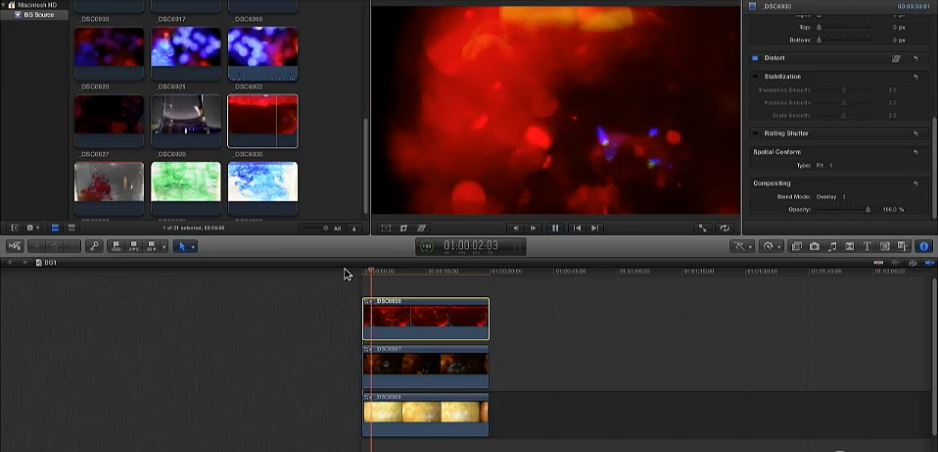This screenshot has width=938, height=452.
Task: Reset the Compositing parameters
Action: point(915,184)
